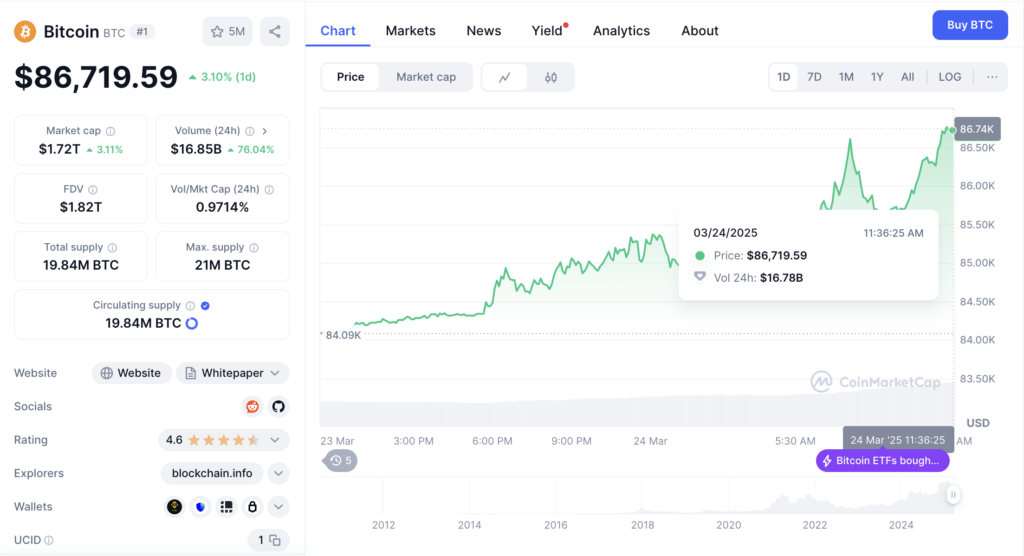Image resolution: width=1024 pixels, height=556 pixels.
Task: Open blockchain.info explorer link
Action: (x=212, y=473)
